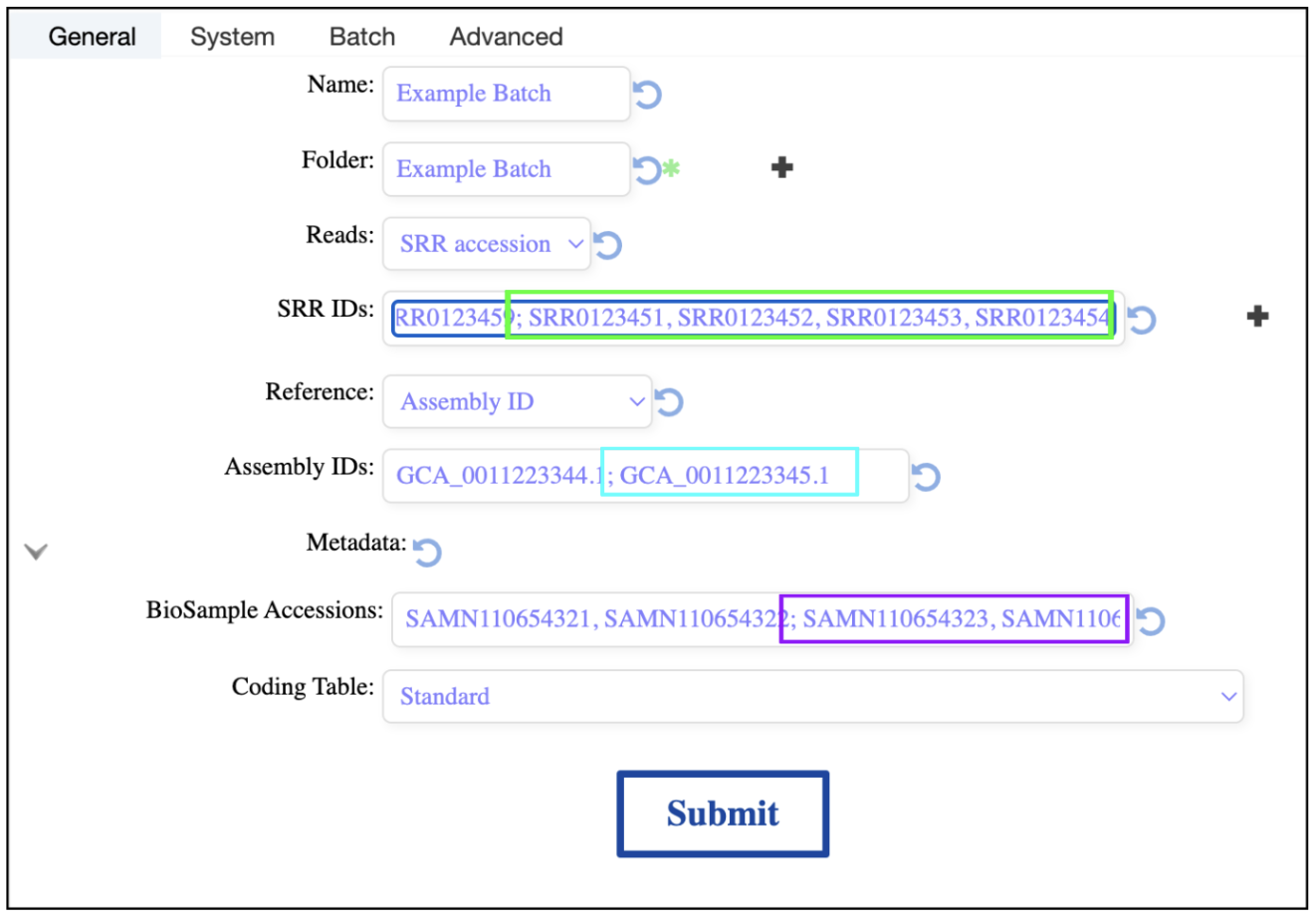Click the green asterisk next to Folder
Image resolution: width=1316 pixels, height=922 pixels.
tap(672, 168)
